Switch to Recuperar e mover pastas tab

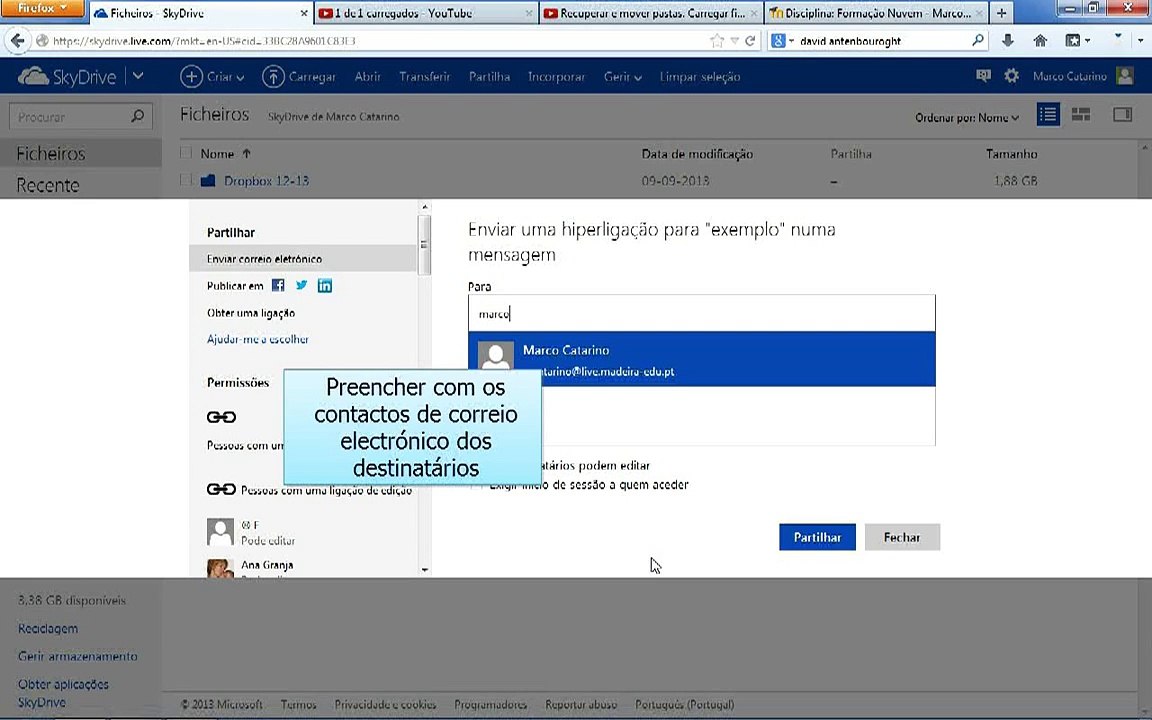click(650, 12)
